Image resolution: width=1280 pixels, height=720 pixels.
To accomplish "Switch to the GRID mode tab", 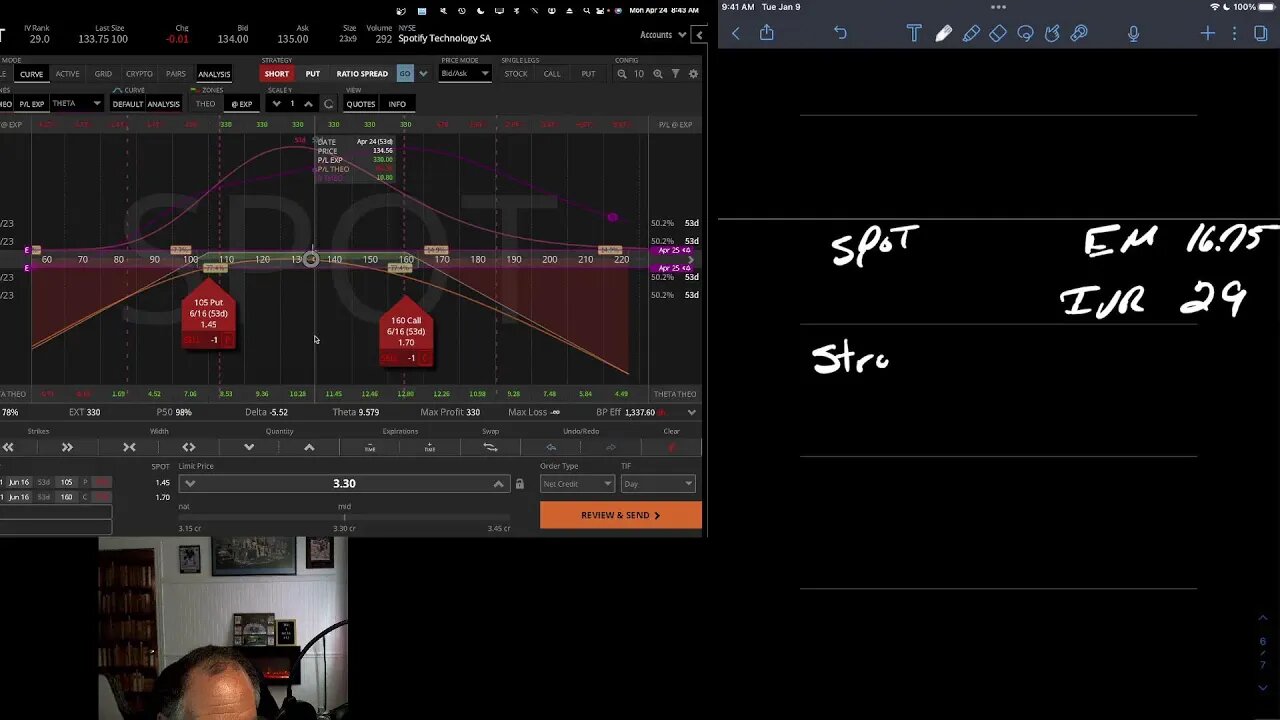I will (103, 74).
